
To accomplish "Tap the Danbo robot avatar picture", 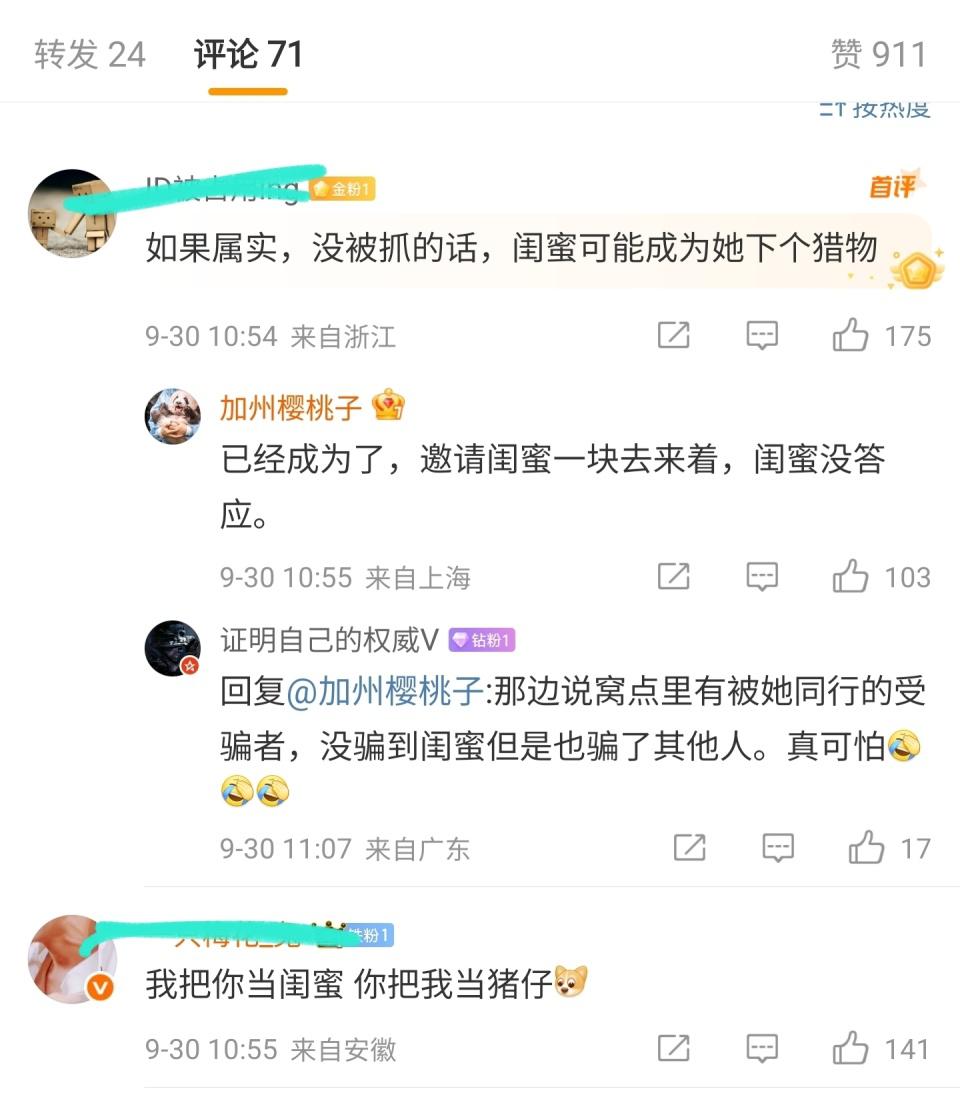I will 72,212.
